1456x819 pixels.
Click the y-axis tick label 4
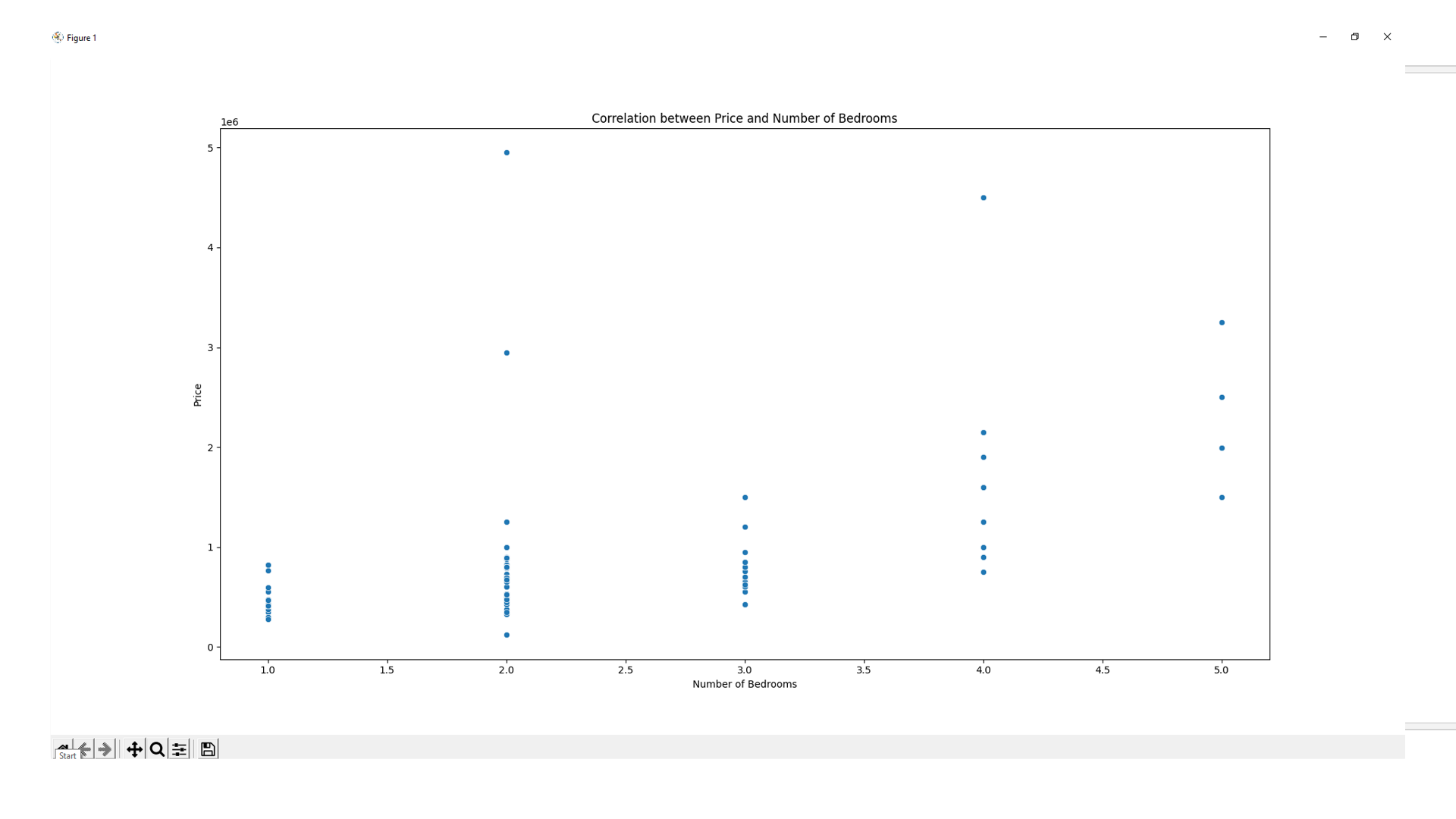[210, 248]
